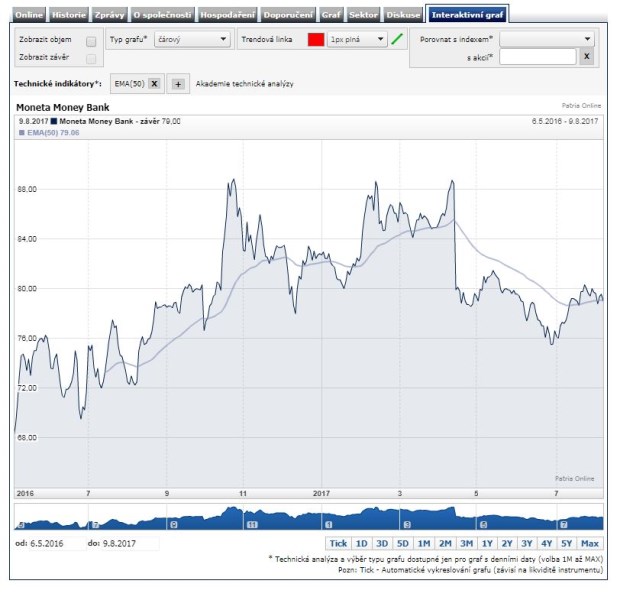Open the Porovnat s indexem dropdown

click(x=546, y=39)
